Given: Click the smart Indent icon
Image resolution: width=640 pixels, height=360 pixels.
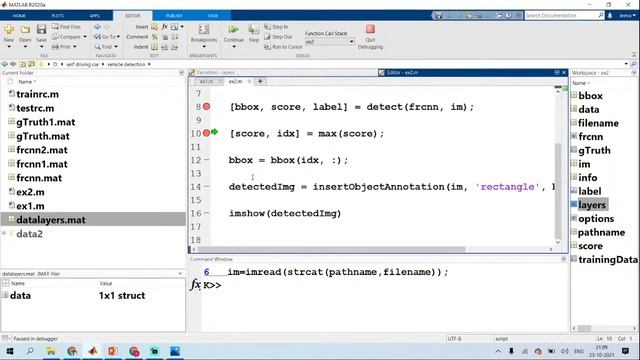Looking at the screenshot, I should 155,47.
